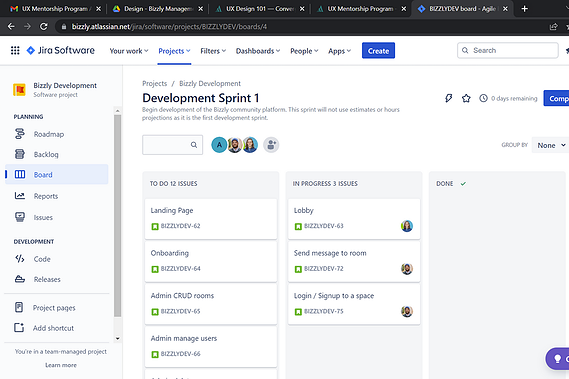Click issue key BIZZLYDEV-75
This screenshot has height=379, width=569.
point(323,311)
